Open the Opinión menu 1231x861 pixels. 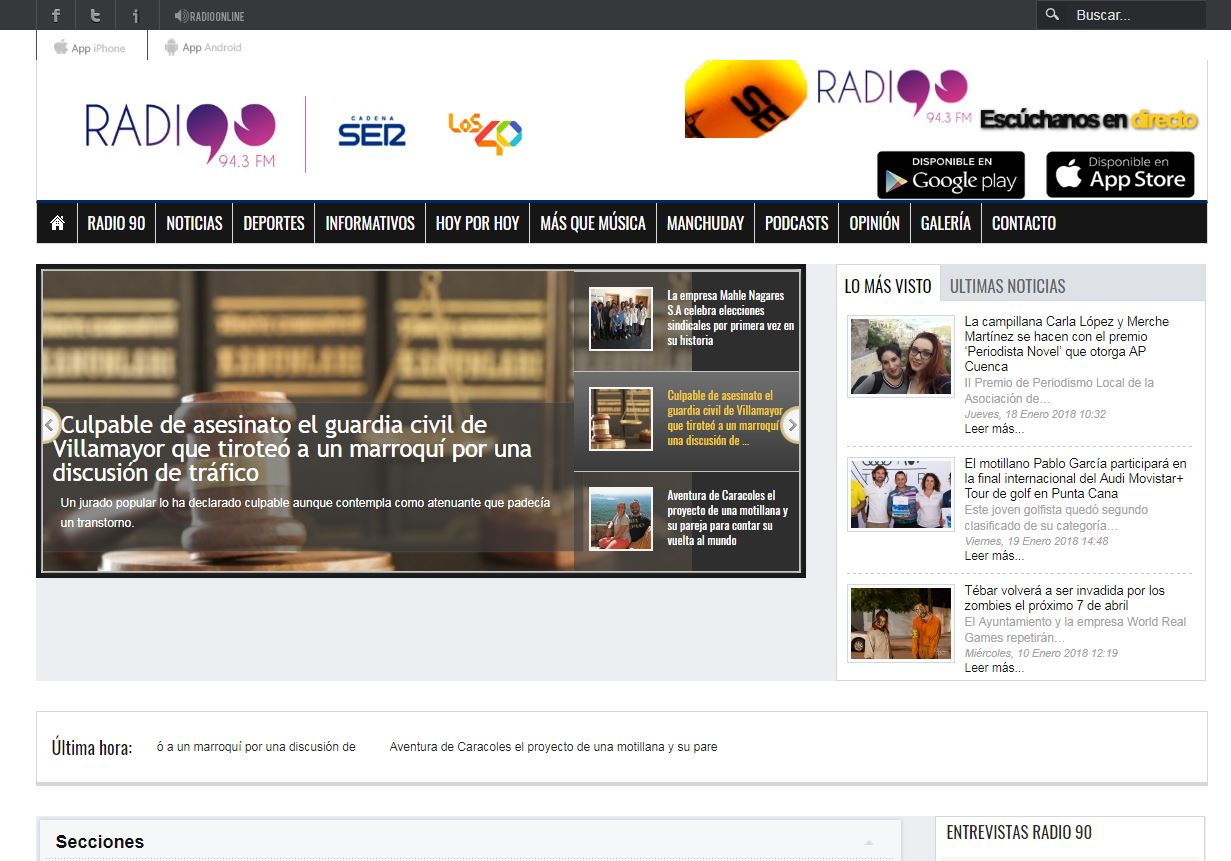[874, 223]
